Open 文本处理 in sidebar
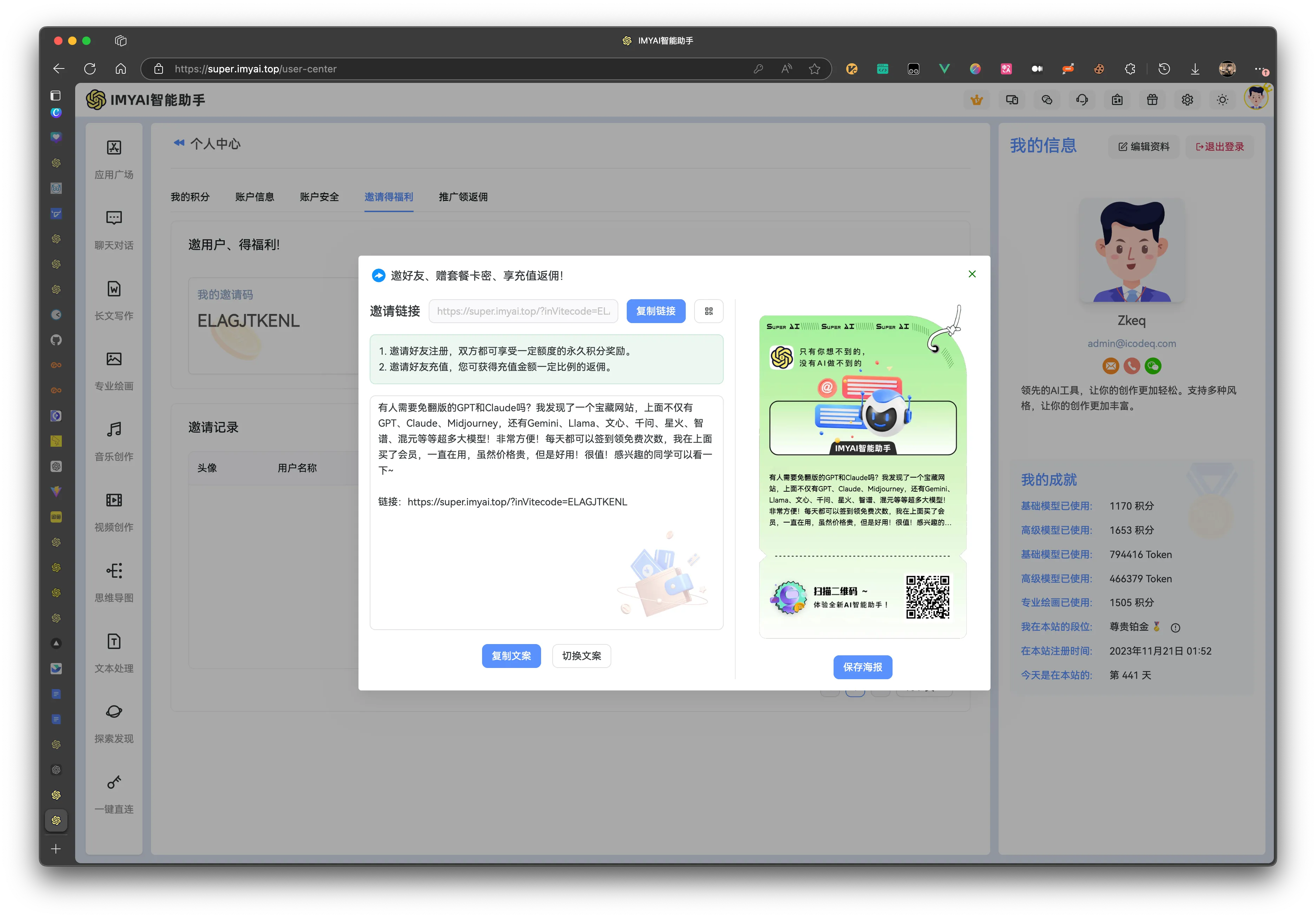The height and width of the screenshot is (918, 1316). point(113,653)
